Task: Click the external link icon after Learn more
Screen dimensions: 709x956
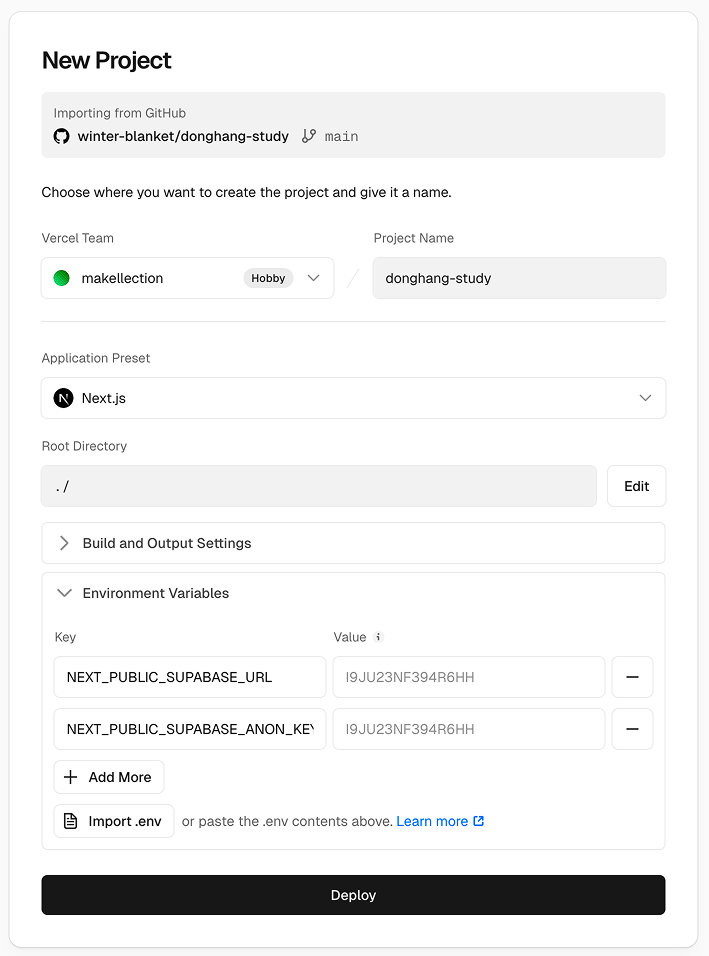Action: (x=479, y=821)
